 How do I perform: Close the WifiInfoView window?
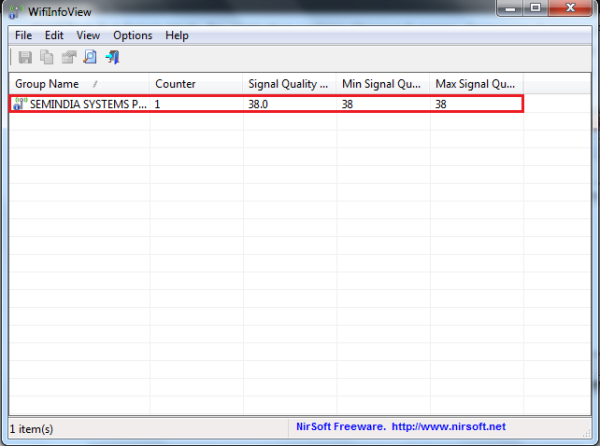[570, 8]
